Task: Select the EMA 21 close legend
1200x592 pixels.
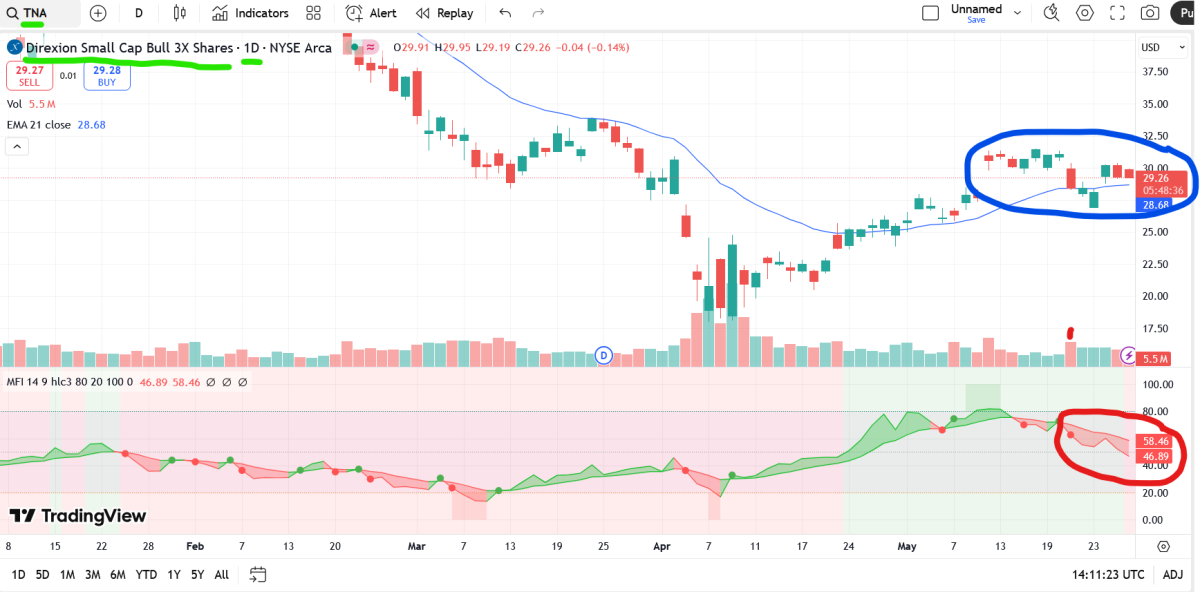Action: (x=56, y=125)
